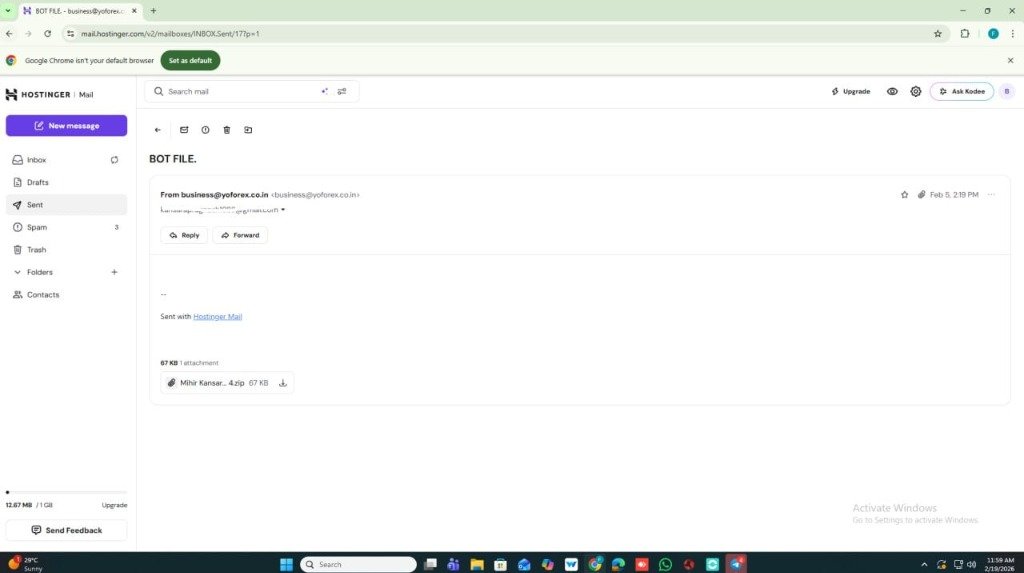
Task: Click the Windows taskbar Search box
Action: (x=358, y=564)
